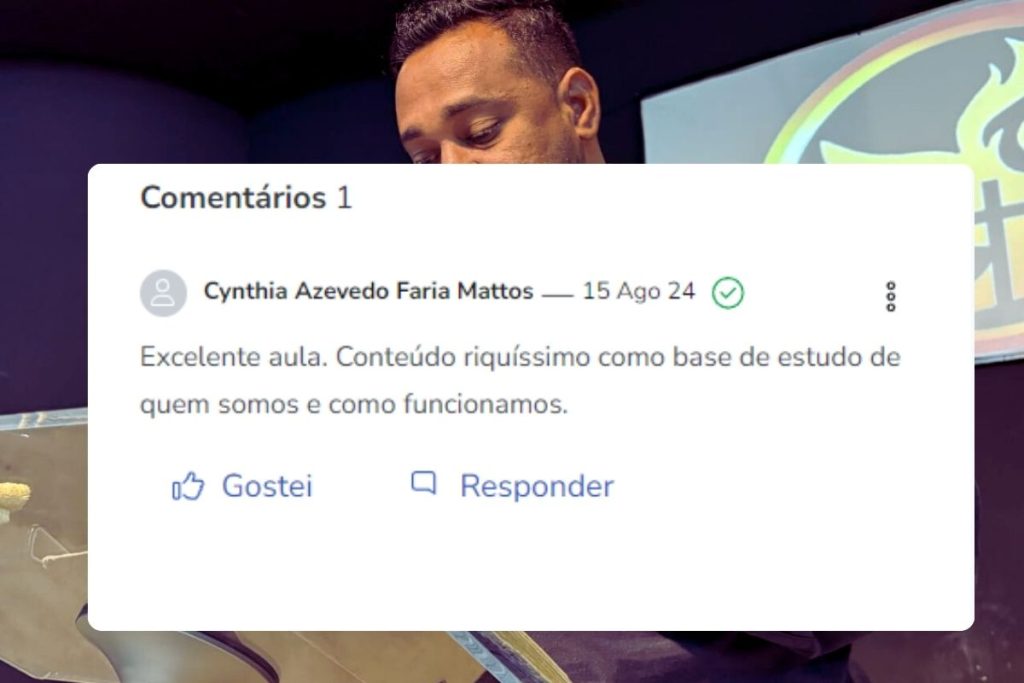This screenshot has height=683, width=1024.
Task: Select the Comentários section heading
Action: 233,198
